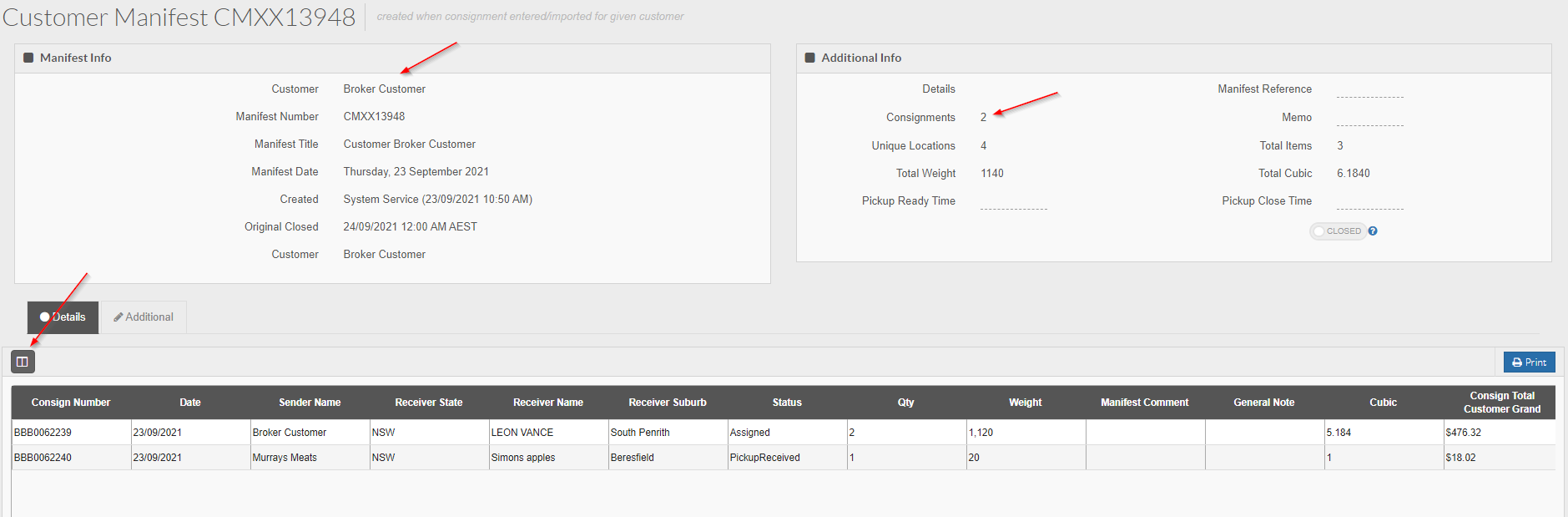Viewport: 1568px width, 517px height.
Task: Click the Additional Info panel header icon
Action: (x=809, y=58)
